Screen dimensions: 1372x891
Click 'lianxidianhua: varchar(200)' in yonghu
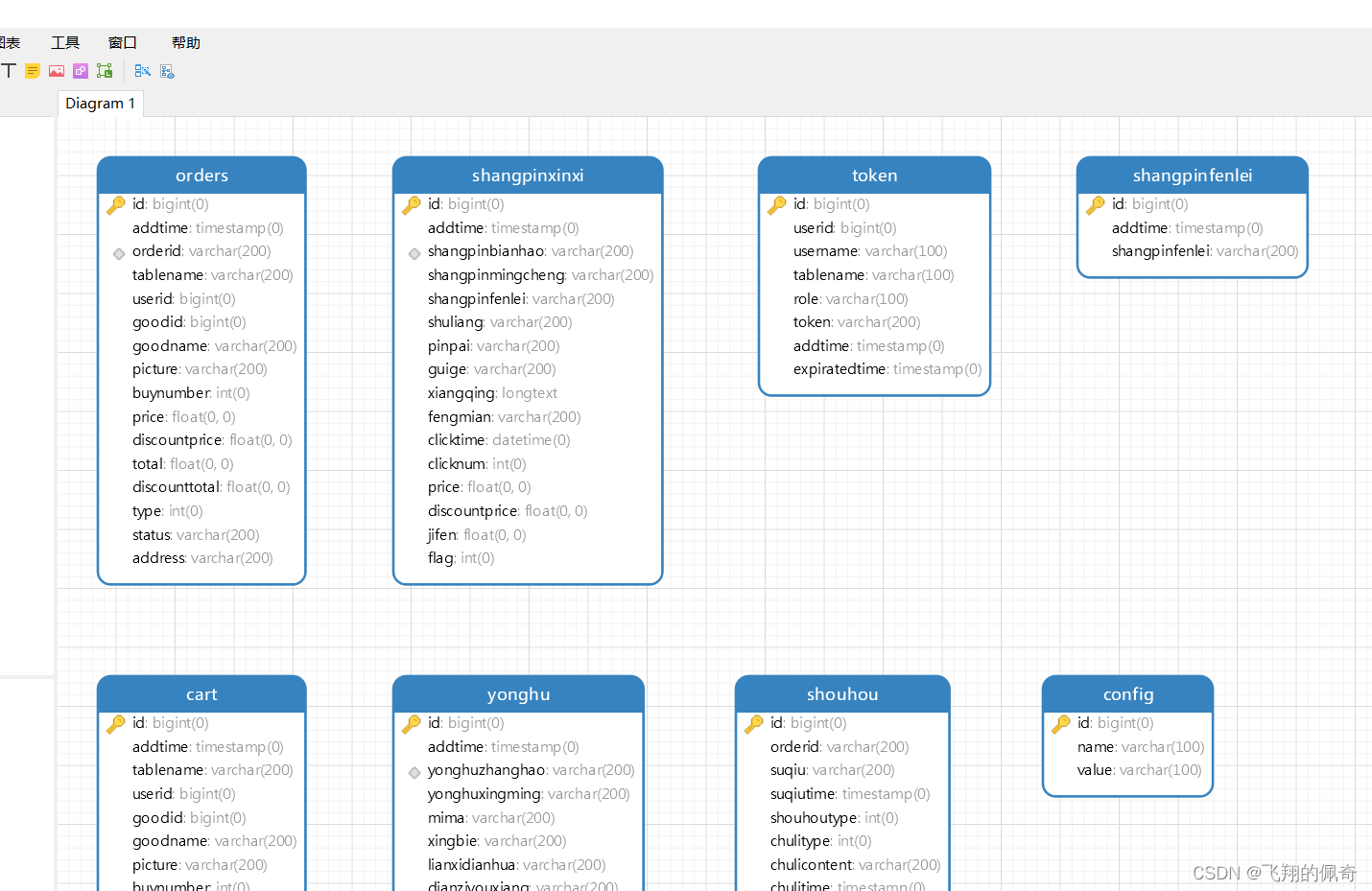(517, 865)
